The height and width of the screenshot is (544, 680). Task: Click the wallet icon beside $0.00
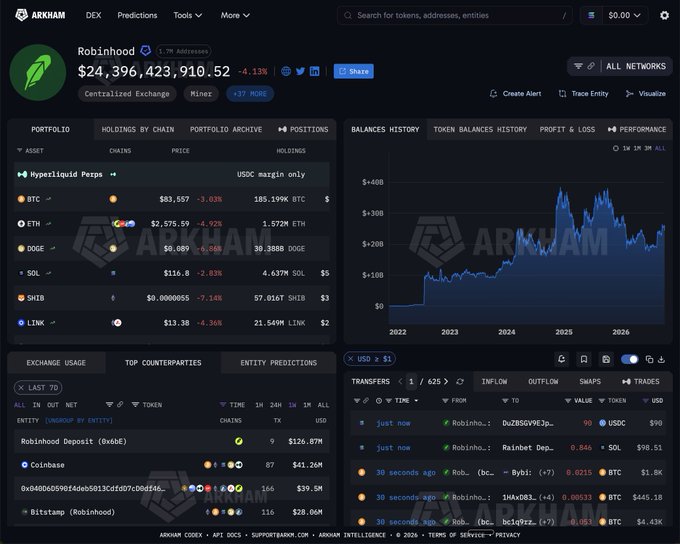click(x=591, y=16)
